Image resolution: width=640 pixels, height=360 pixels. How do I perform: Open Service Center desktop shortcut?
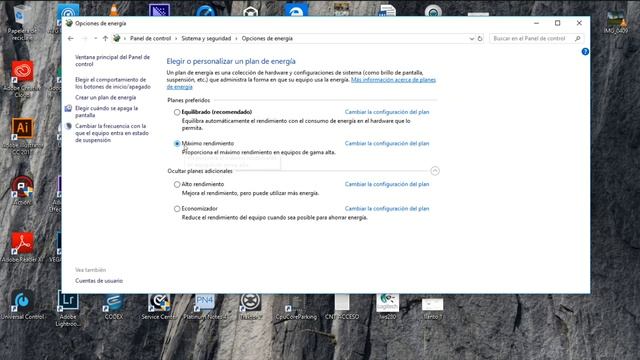click(x=159, y=306)
